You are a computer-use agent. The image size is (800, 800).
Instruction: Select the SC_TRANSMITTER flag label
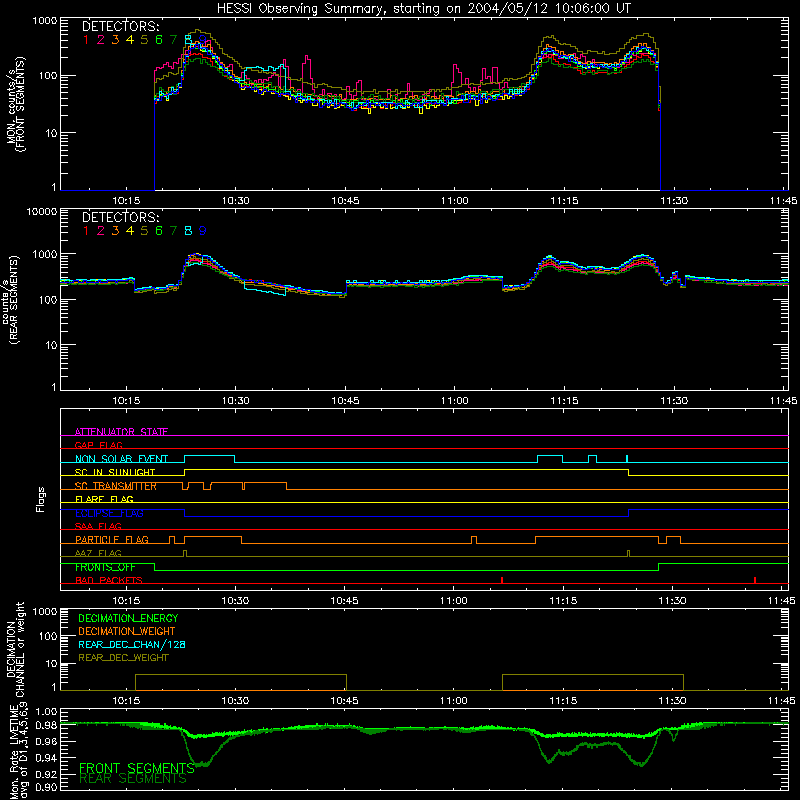(116, 486)
